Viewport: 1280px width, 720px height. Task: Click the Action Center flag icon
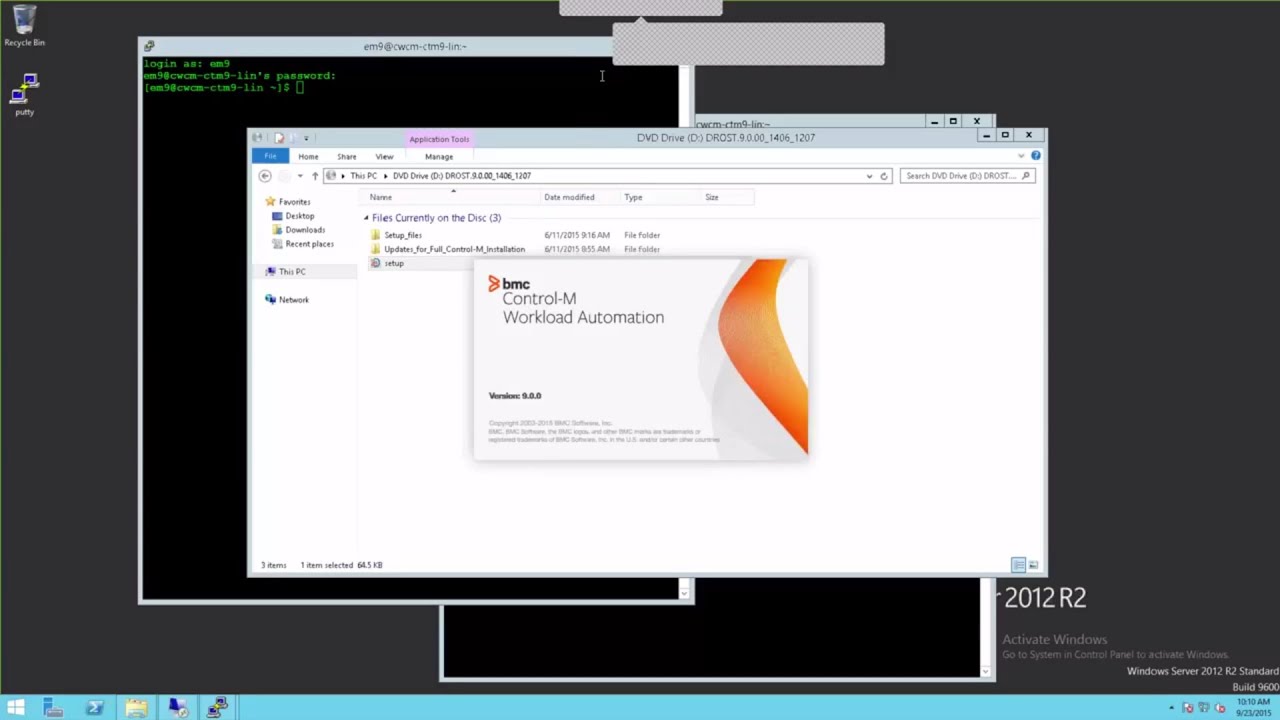(x=1188, y=708)
